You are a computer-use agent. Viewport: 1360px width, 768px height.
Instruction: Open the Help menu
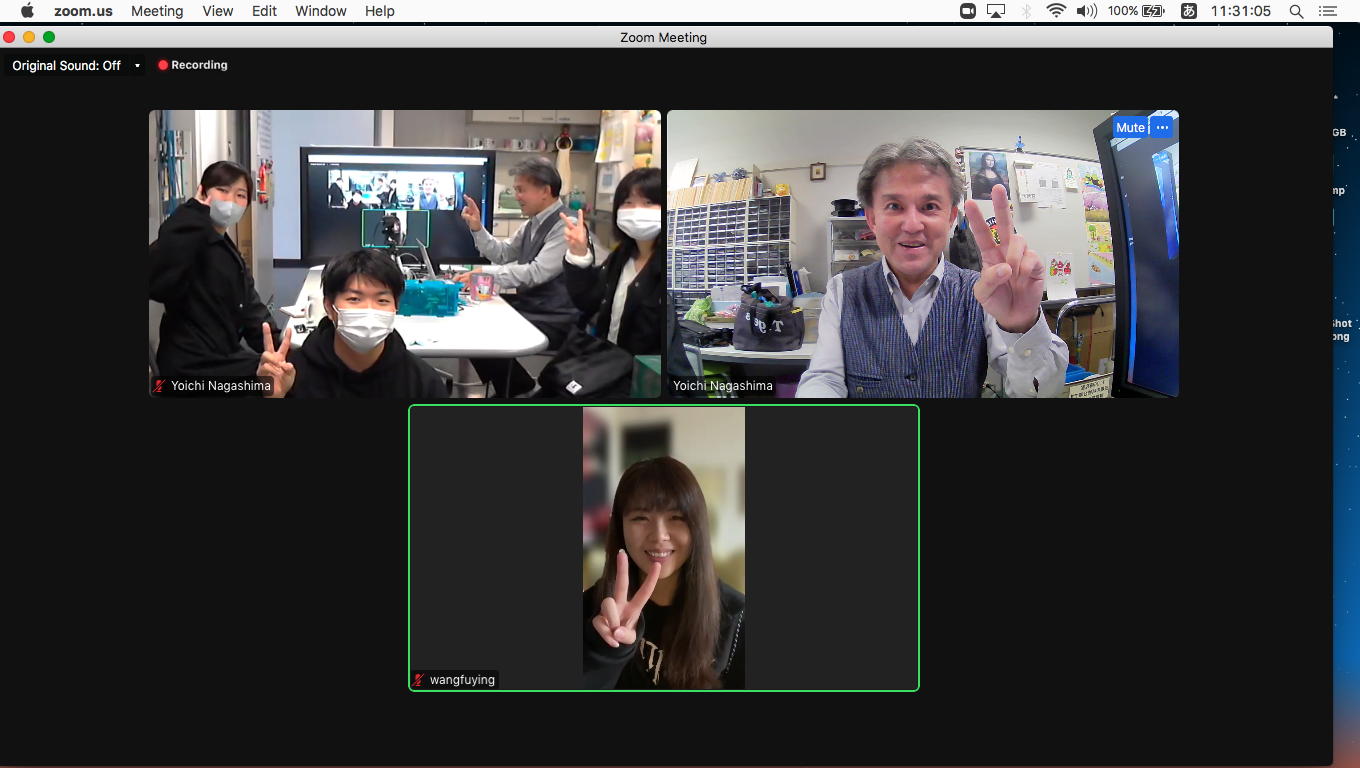click(x=380, y=11)
